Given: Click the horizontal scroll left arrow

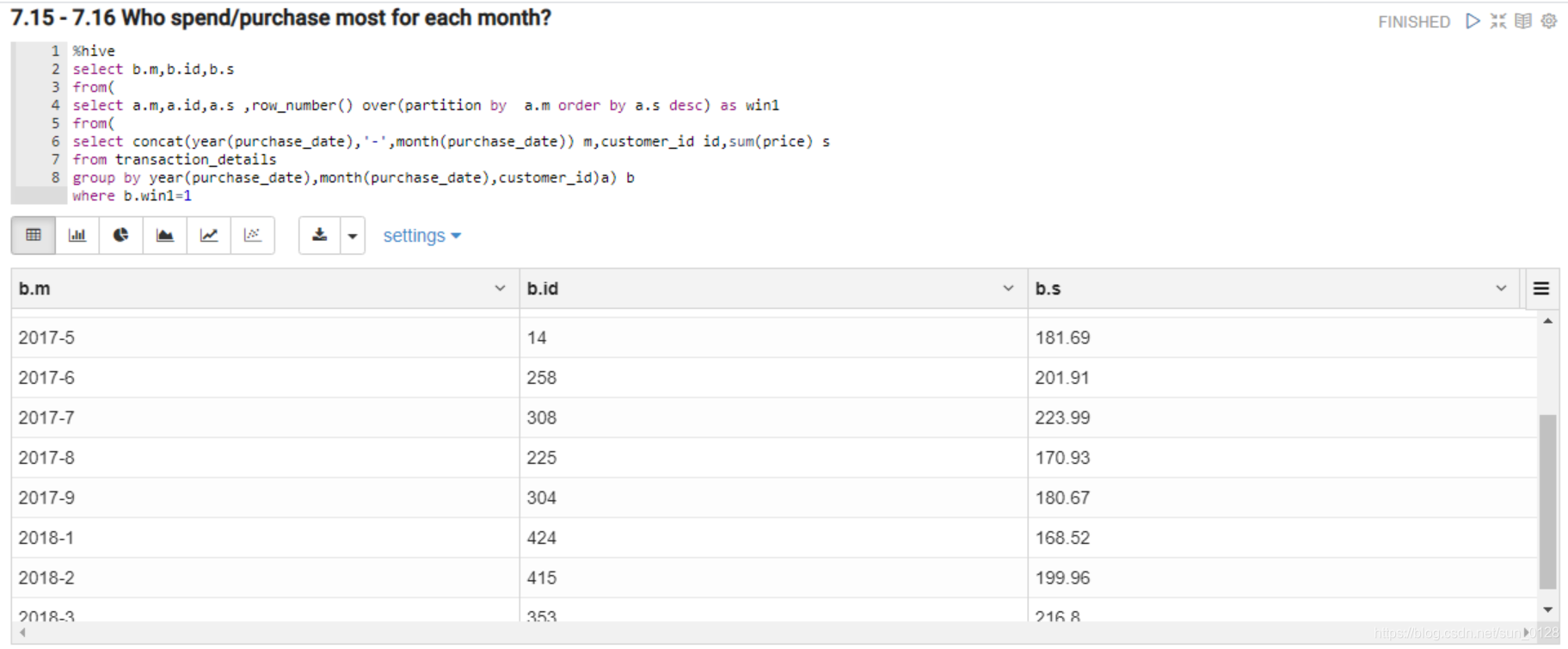Looking at the screenshot, I should [22, 633].
